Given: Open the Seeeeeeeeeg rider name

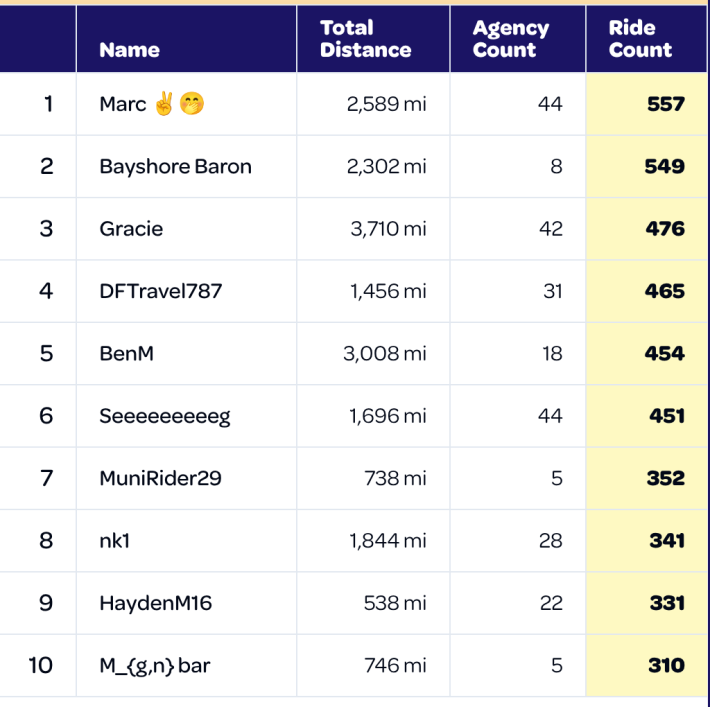Looking at the screenshot, I should point(164,416).
